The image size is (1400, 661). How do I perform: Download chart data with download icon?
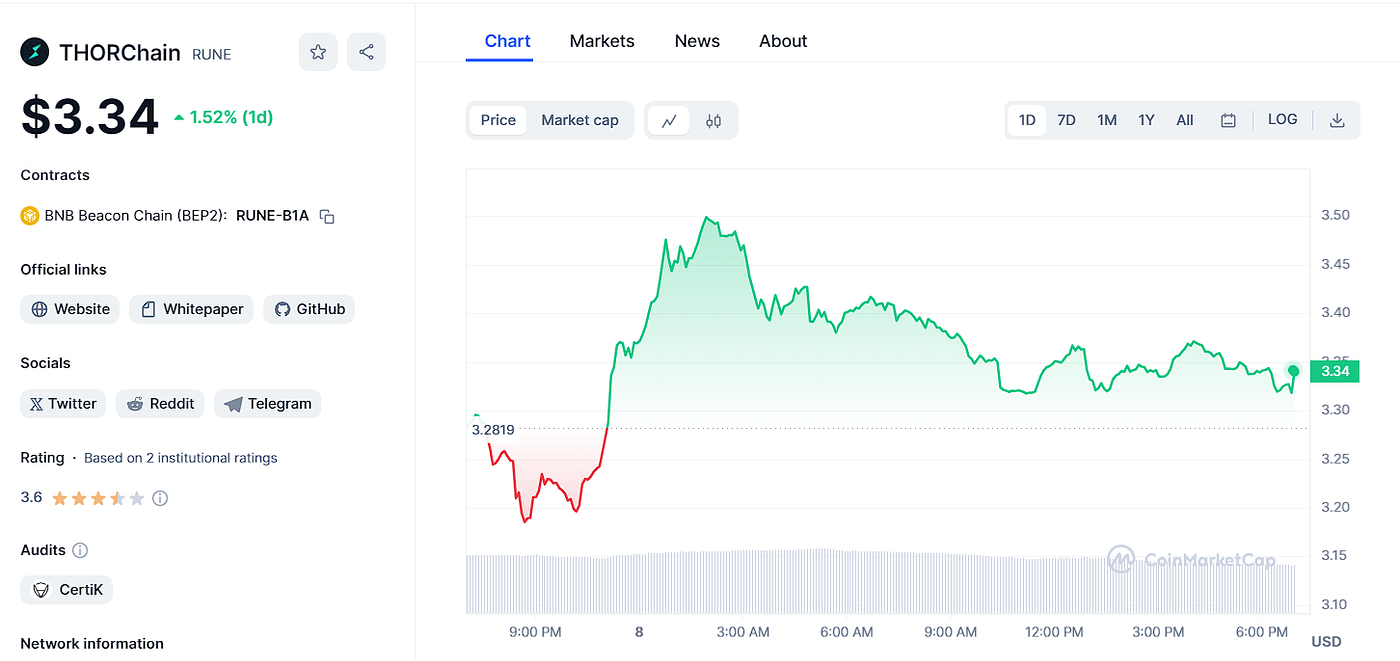1337,120
